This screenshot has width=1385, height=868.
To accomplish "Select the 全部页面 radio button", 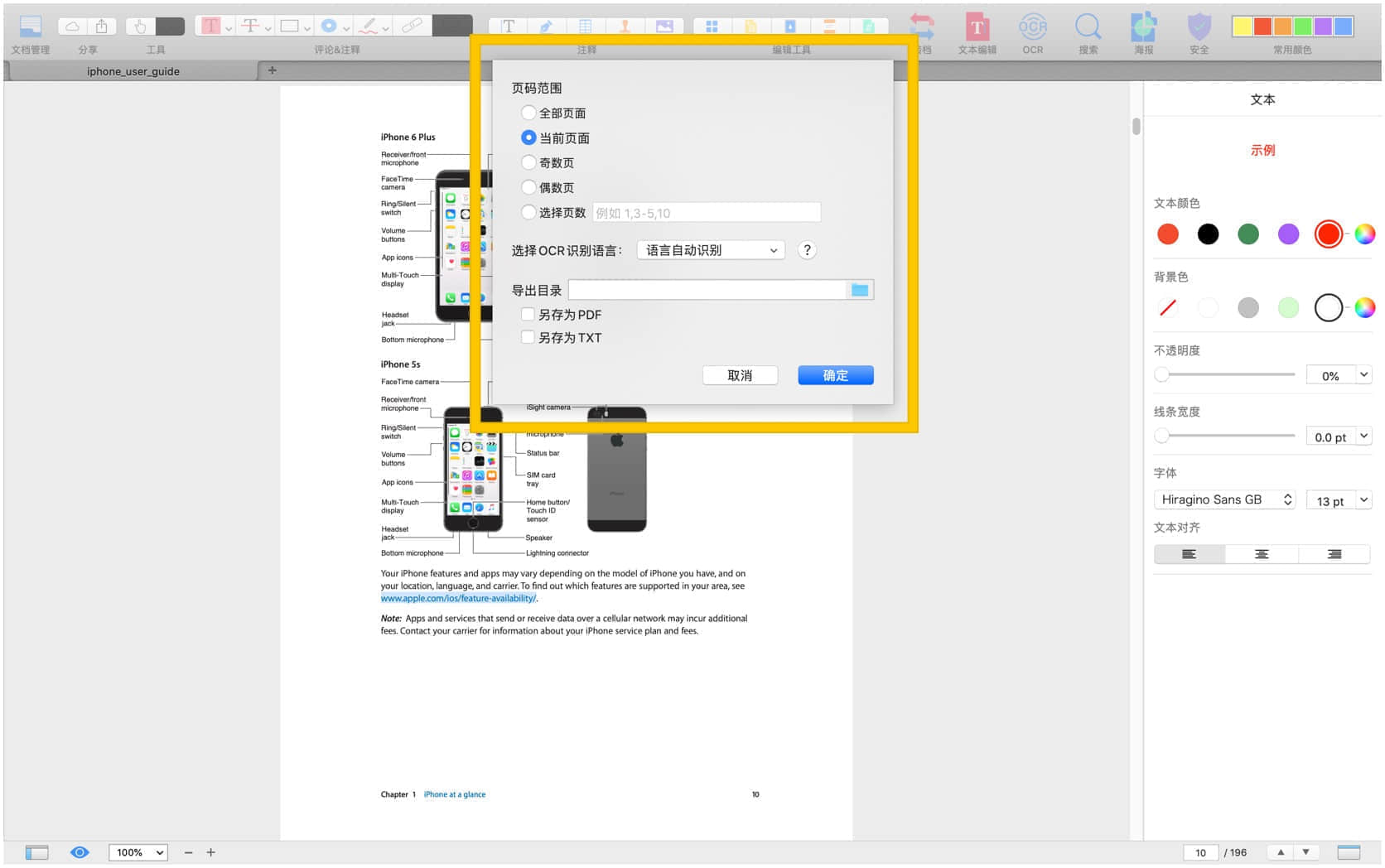I will point(528,112).
